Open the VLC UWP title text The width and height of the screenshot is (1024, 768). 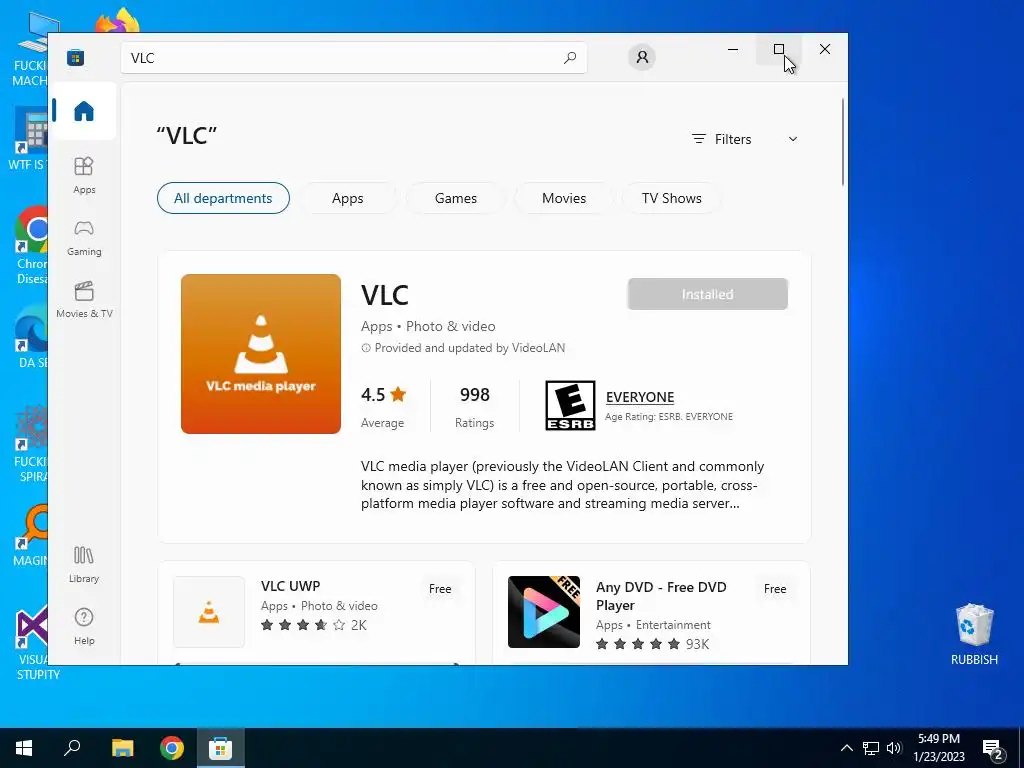291,586
